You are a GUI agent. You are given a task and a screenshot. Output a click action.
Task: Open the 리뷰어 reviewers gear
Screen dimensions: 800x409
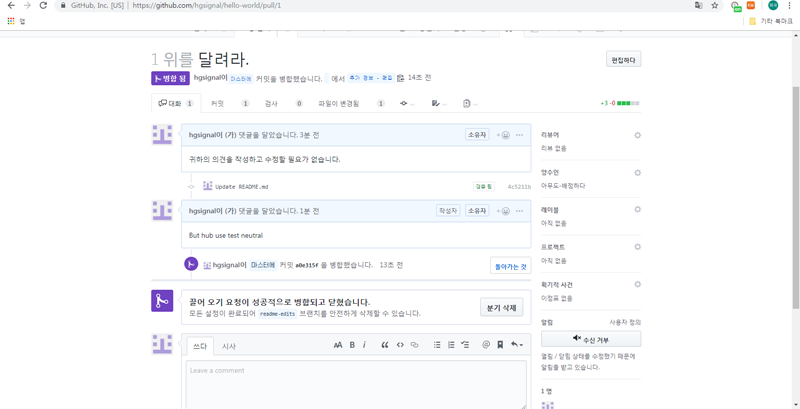[637, 135]
